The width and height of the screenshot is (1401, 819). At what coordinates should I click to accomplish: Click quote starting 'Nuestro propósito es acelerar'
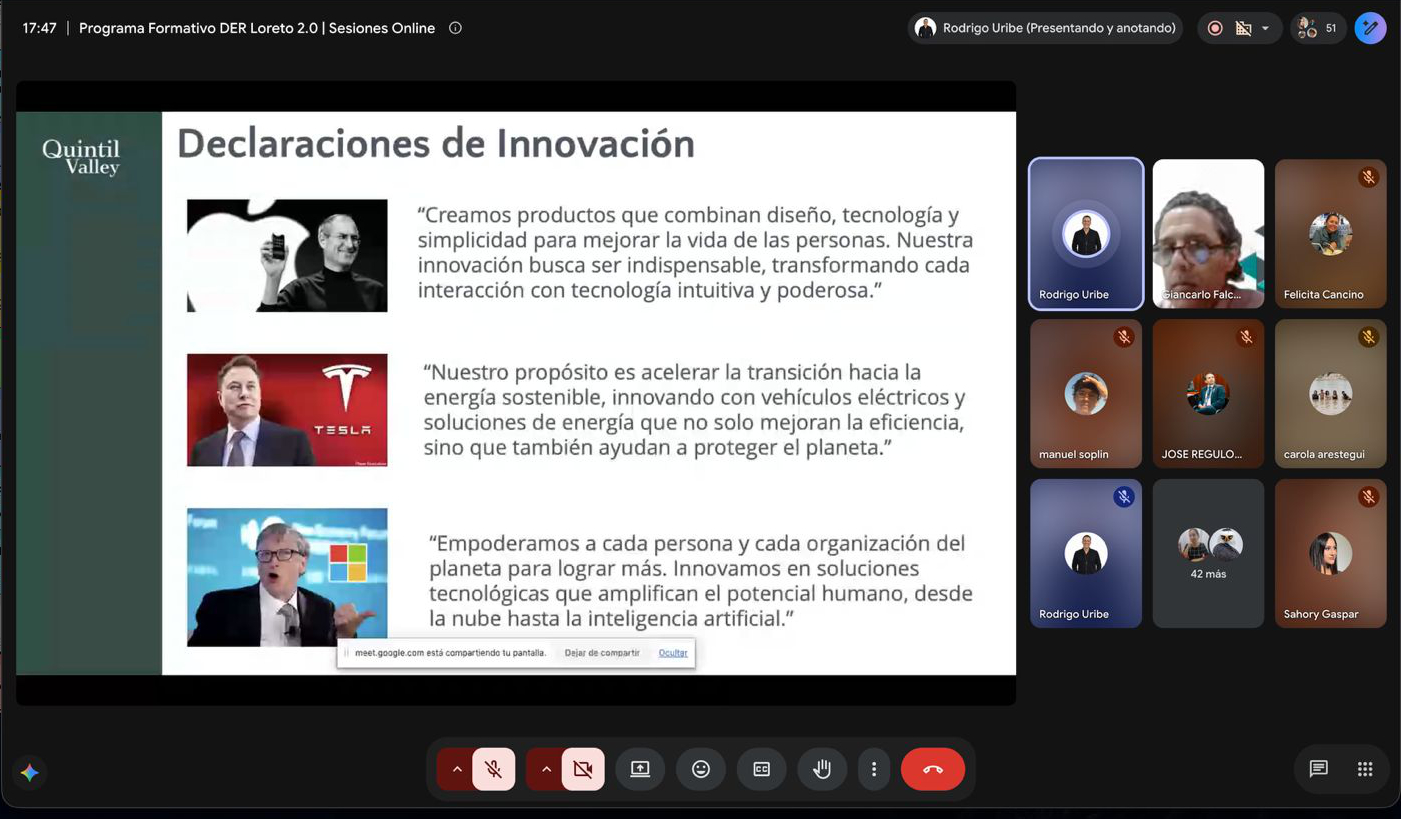[694, 409]
